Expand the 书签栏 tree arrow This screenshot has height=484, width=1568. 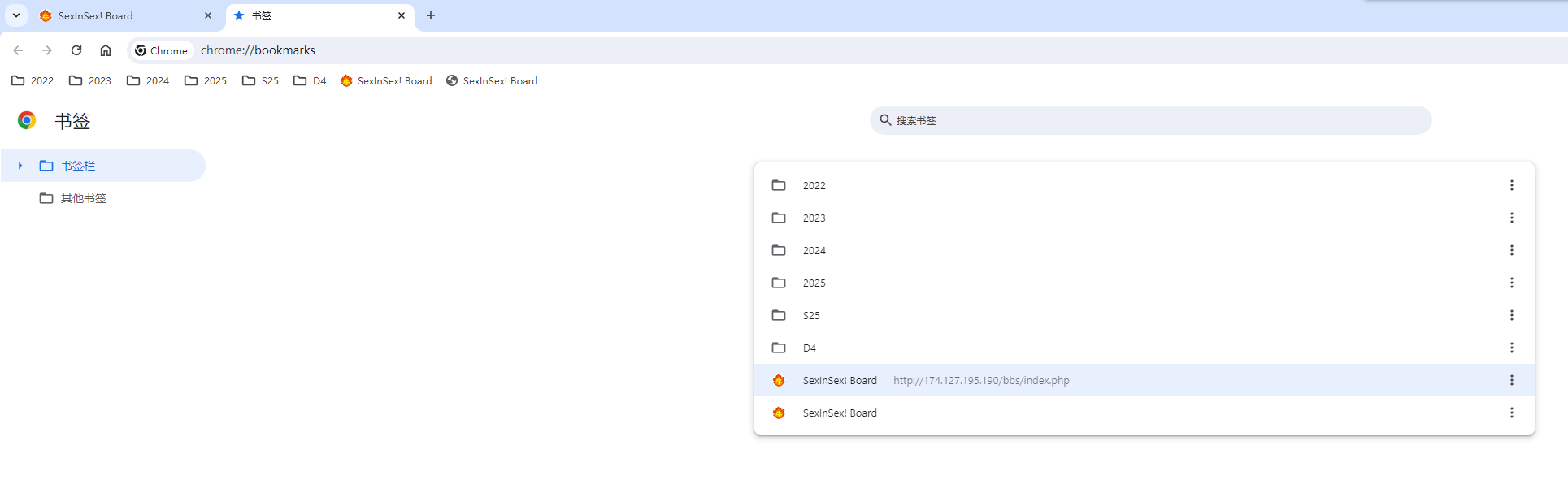click(x=20, y=166)
